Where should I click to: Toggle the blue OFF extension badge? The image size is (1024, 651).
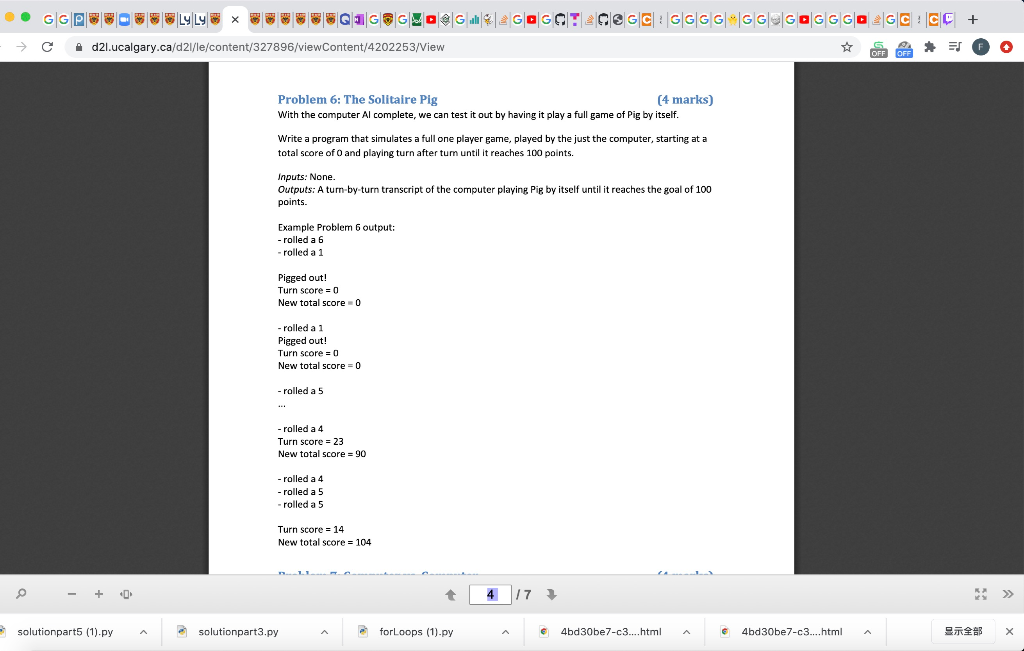point(904,48)
